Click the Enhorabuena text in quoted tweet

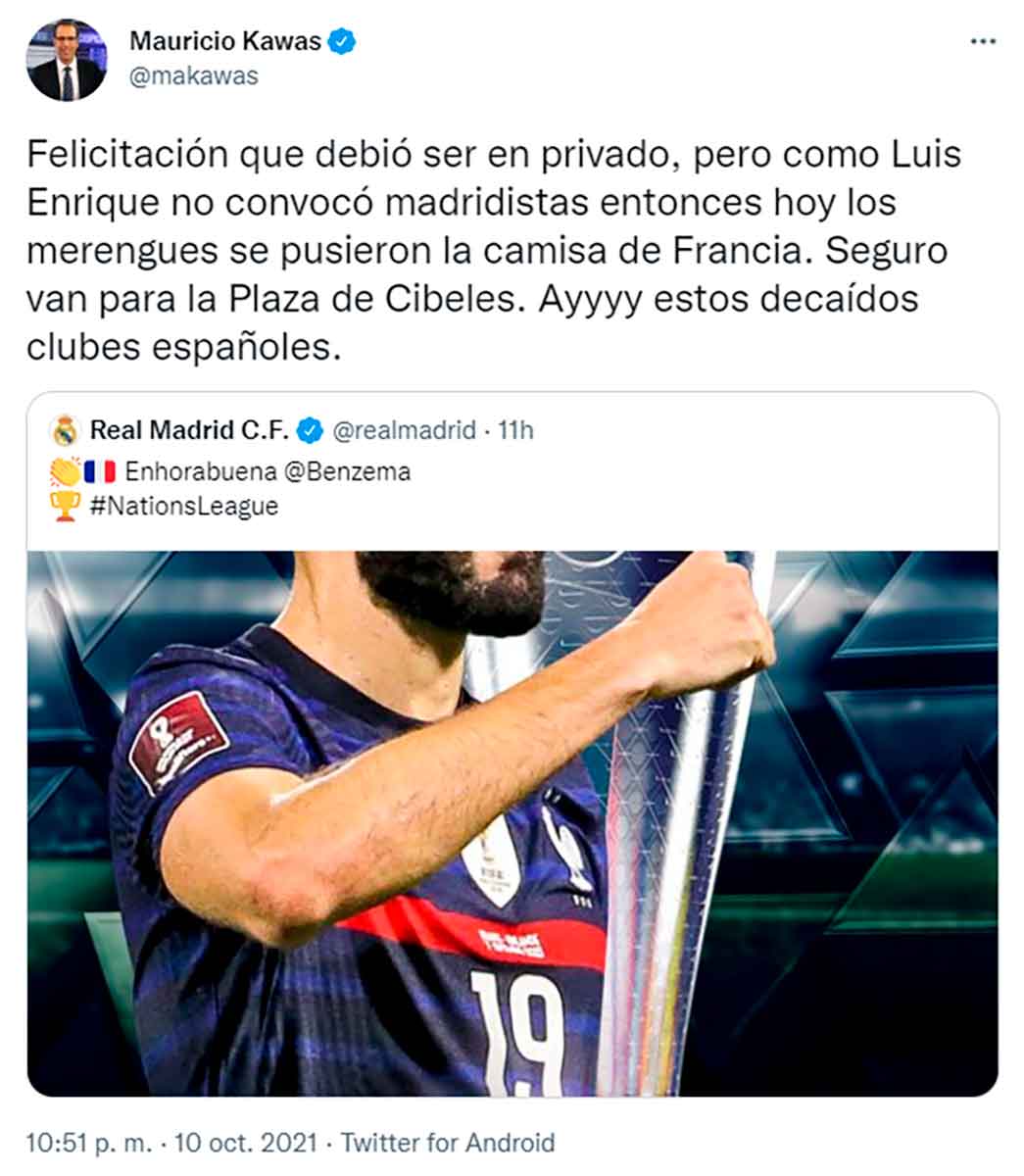click(200, 471)
